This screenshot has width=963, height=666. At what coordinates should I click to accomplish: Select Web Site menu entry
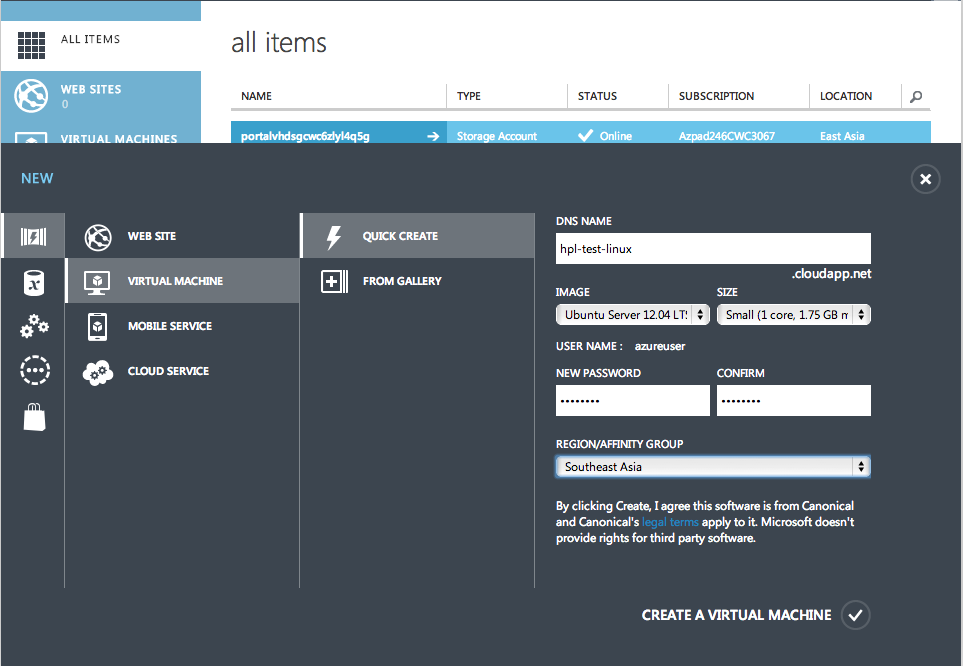[x=182, y=236]
